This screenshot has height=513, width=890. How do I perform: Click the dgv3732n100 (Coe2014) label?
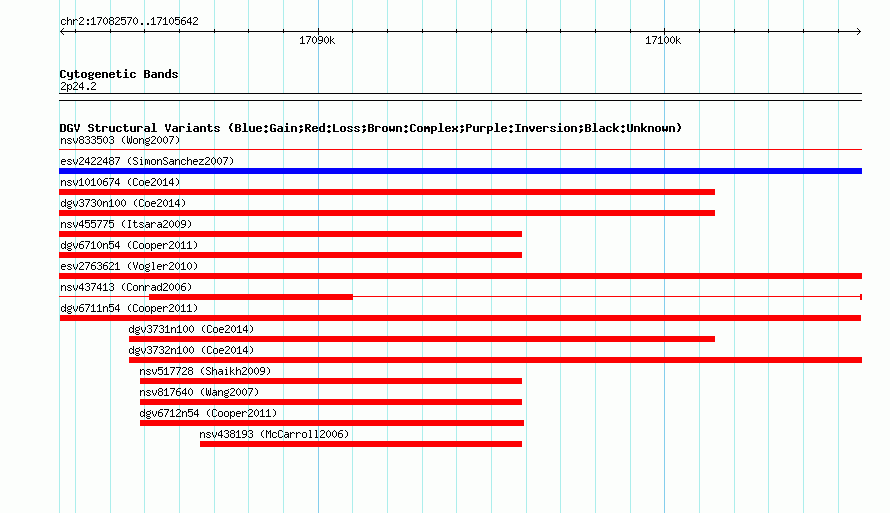(x=191, y=350)
